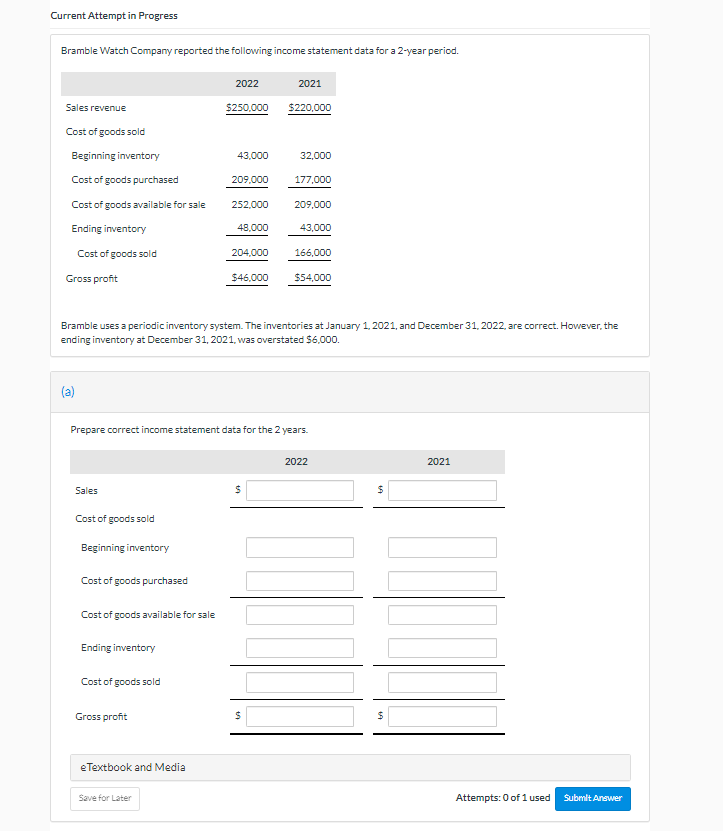This screenshot has height=831, width=723.
Task: Click the 2022 Cost of goods sold input
Action: coord(299,682)
